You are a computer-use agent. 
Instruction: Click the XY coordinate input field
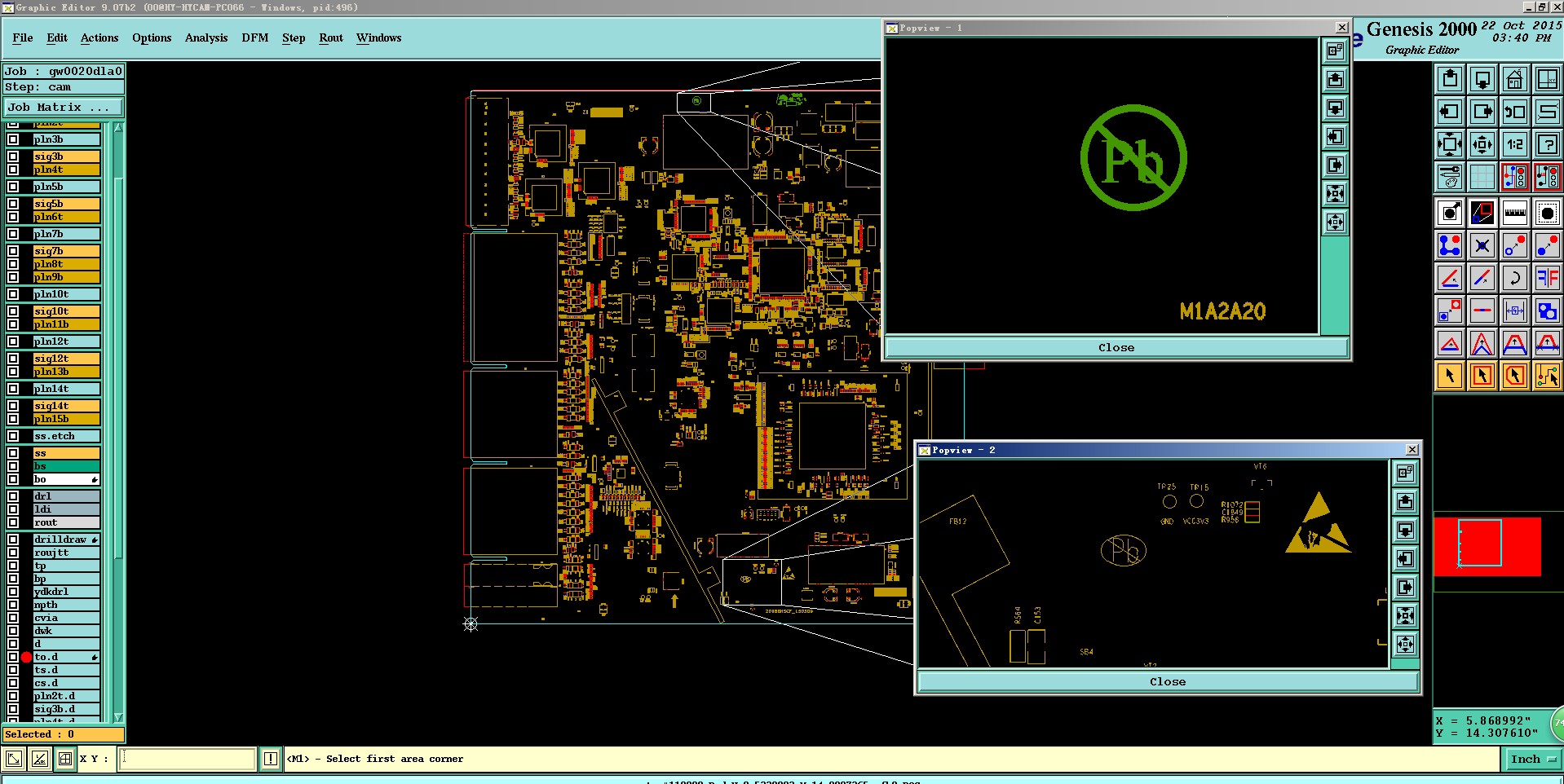click(188, 760)
